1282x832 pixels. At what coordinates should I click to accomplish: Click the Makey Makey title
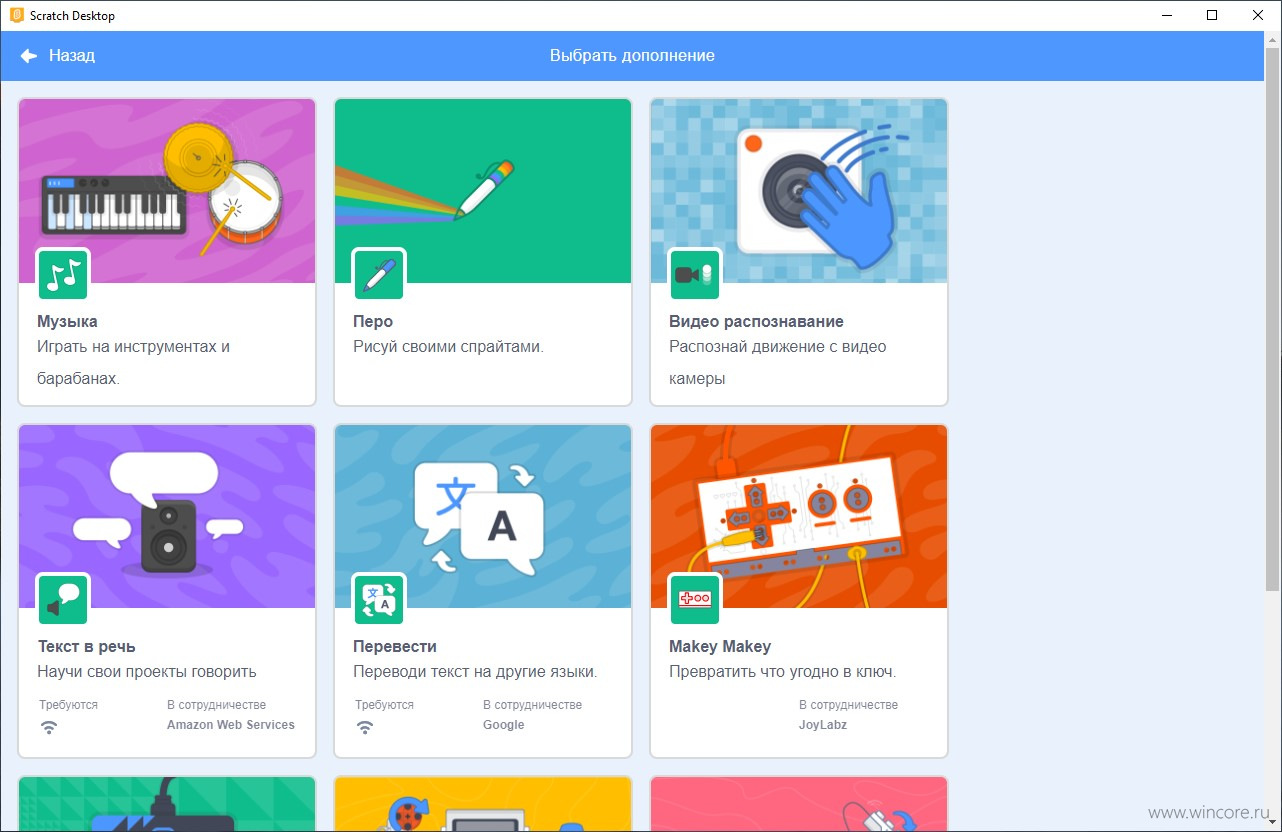click(720, 647)
